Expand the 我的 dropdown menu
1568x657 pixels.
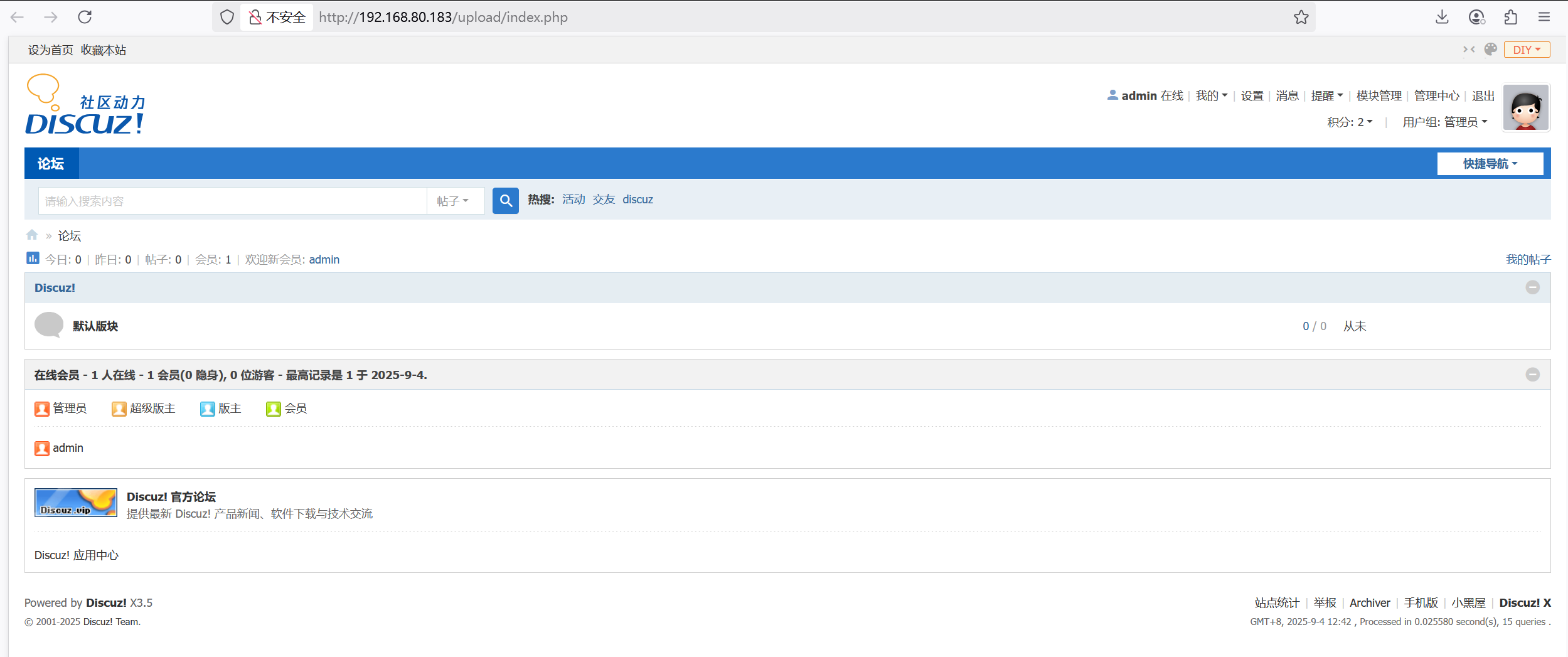(x=1211, y=95)
